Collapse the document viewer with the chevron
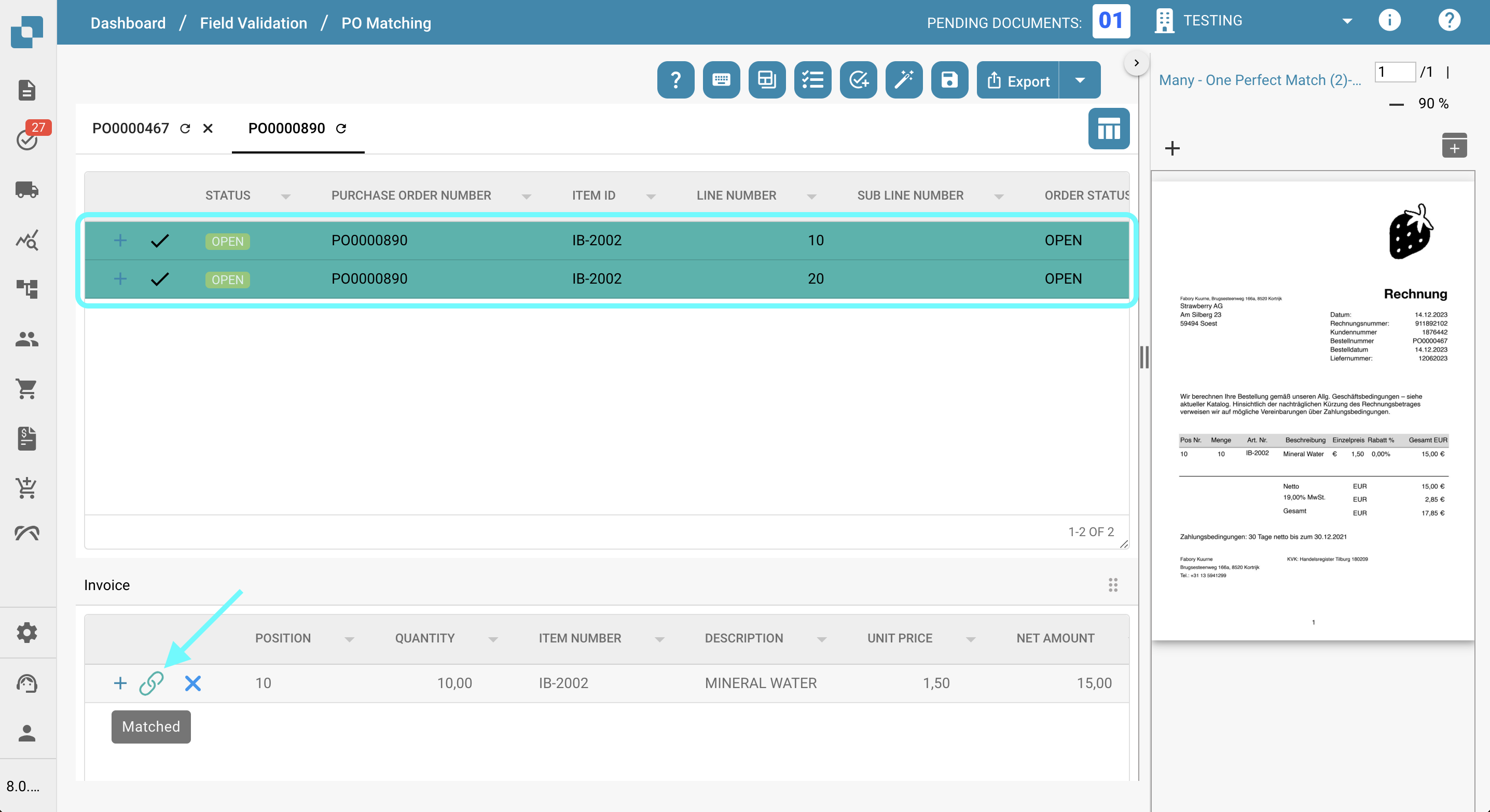The width and height of the screenshot is (1490, 812). coord(1136,63)
